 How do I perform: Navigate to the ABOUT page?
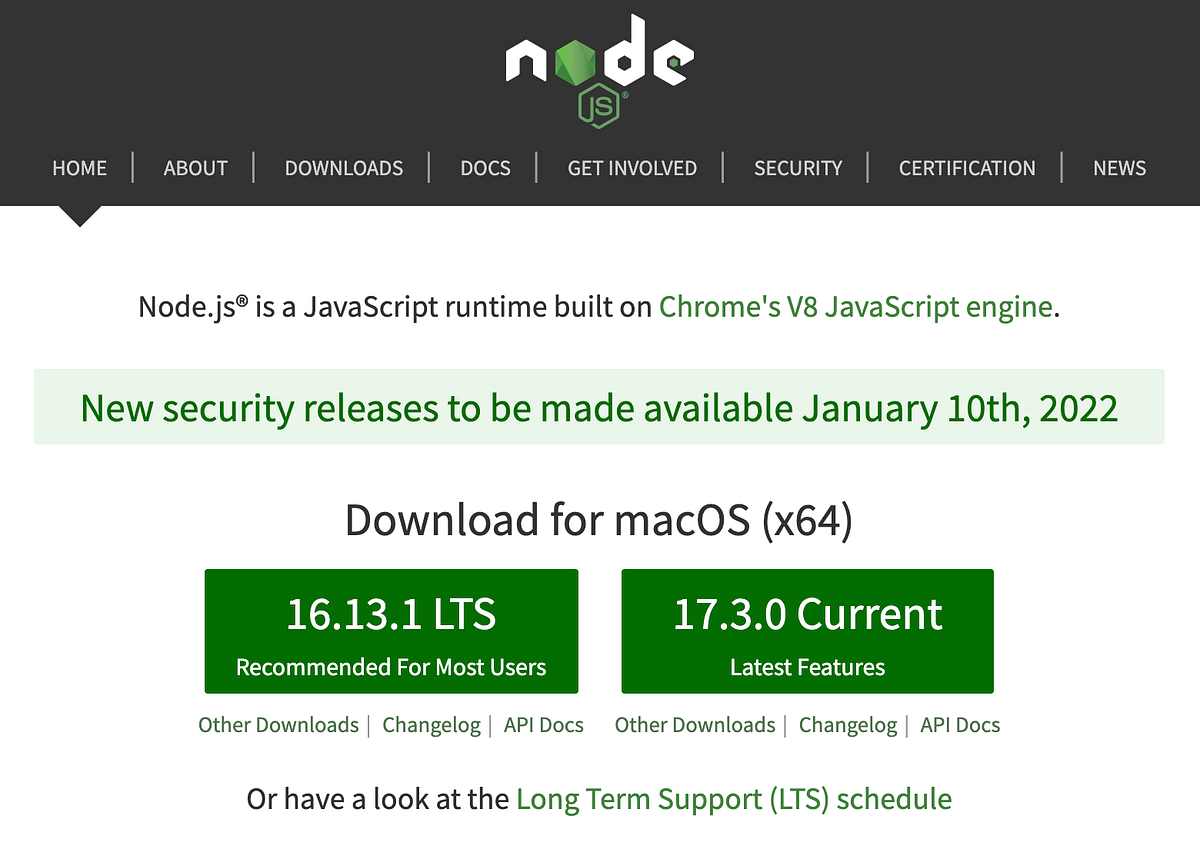click(x=195, y=168)
